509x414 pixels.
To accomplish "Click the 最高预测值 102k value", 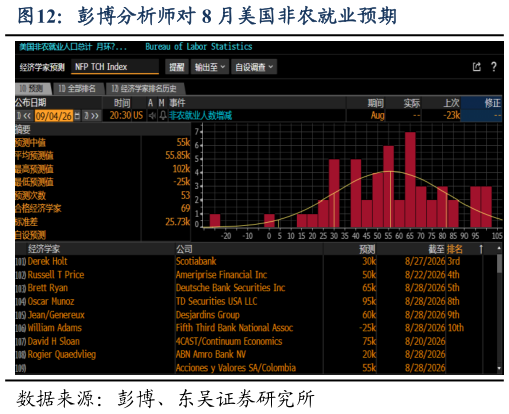I will tap(181, 169).
